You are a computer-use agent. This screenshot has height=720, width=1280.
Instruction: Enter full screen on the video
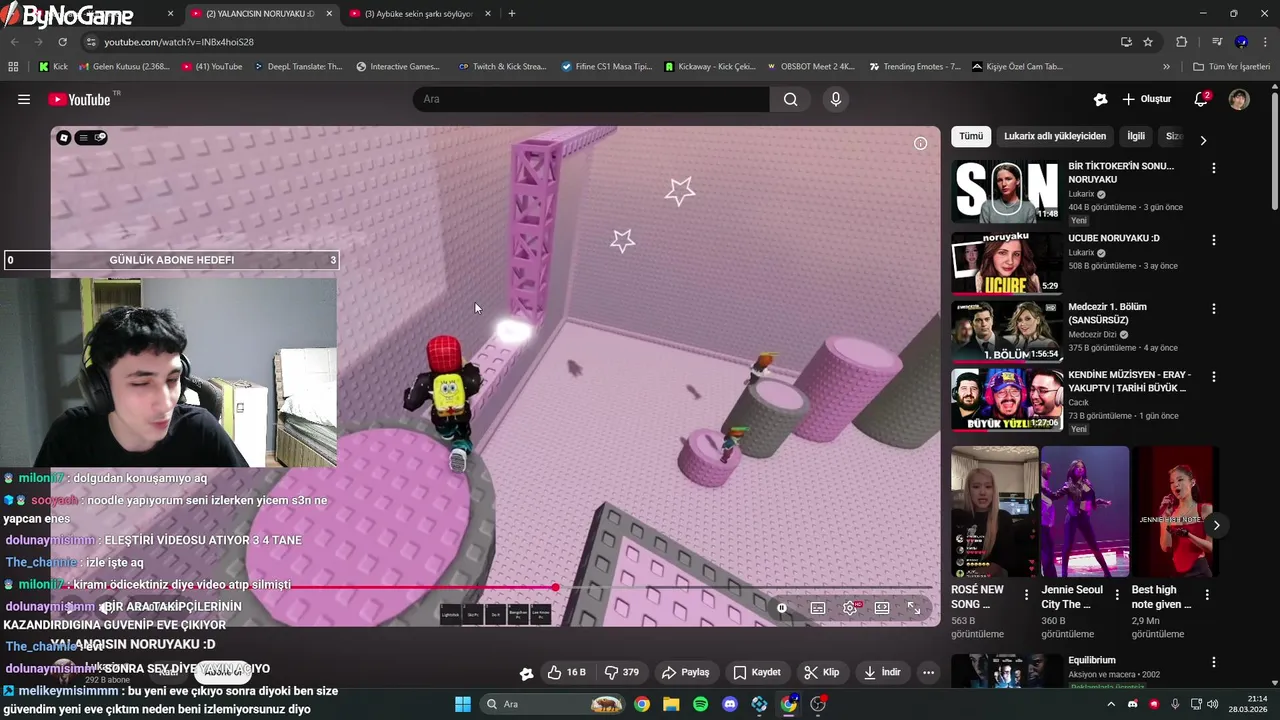[914, 607]
